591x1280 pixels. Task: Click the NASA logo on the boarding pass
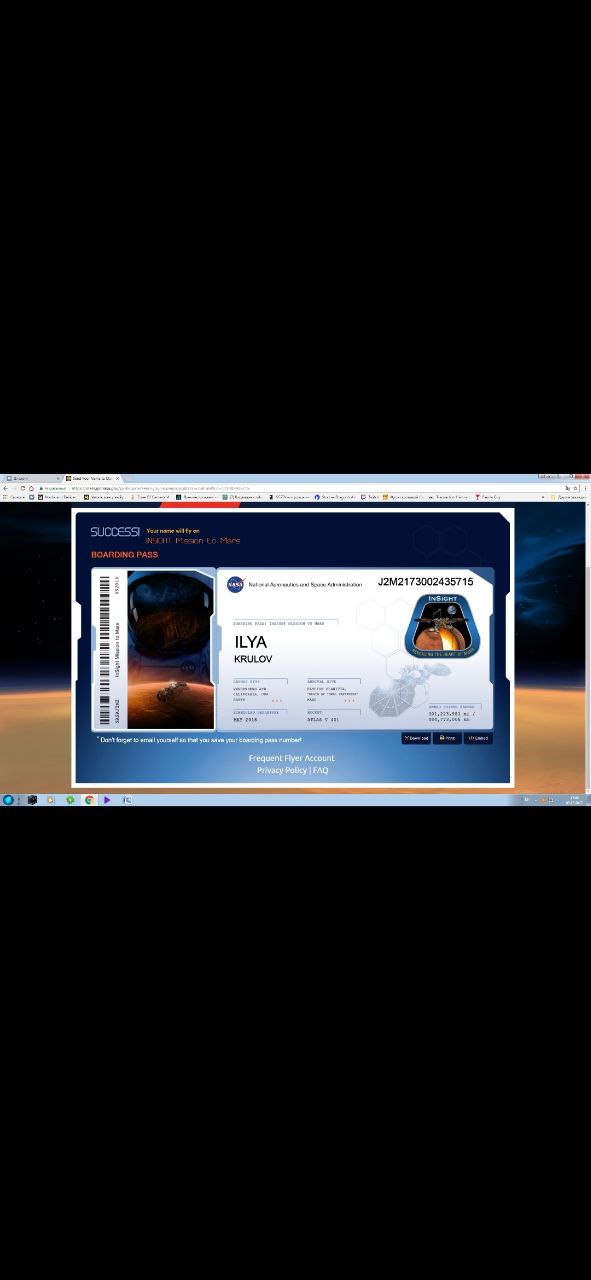235,584
